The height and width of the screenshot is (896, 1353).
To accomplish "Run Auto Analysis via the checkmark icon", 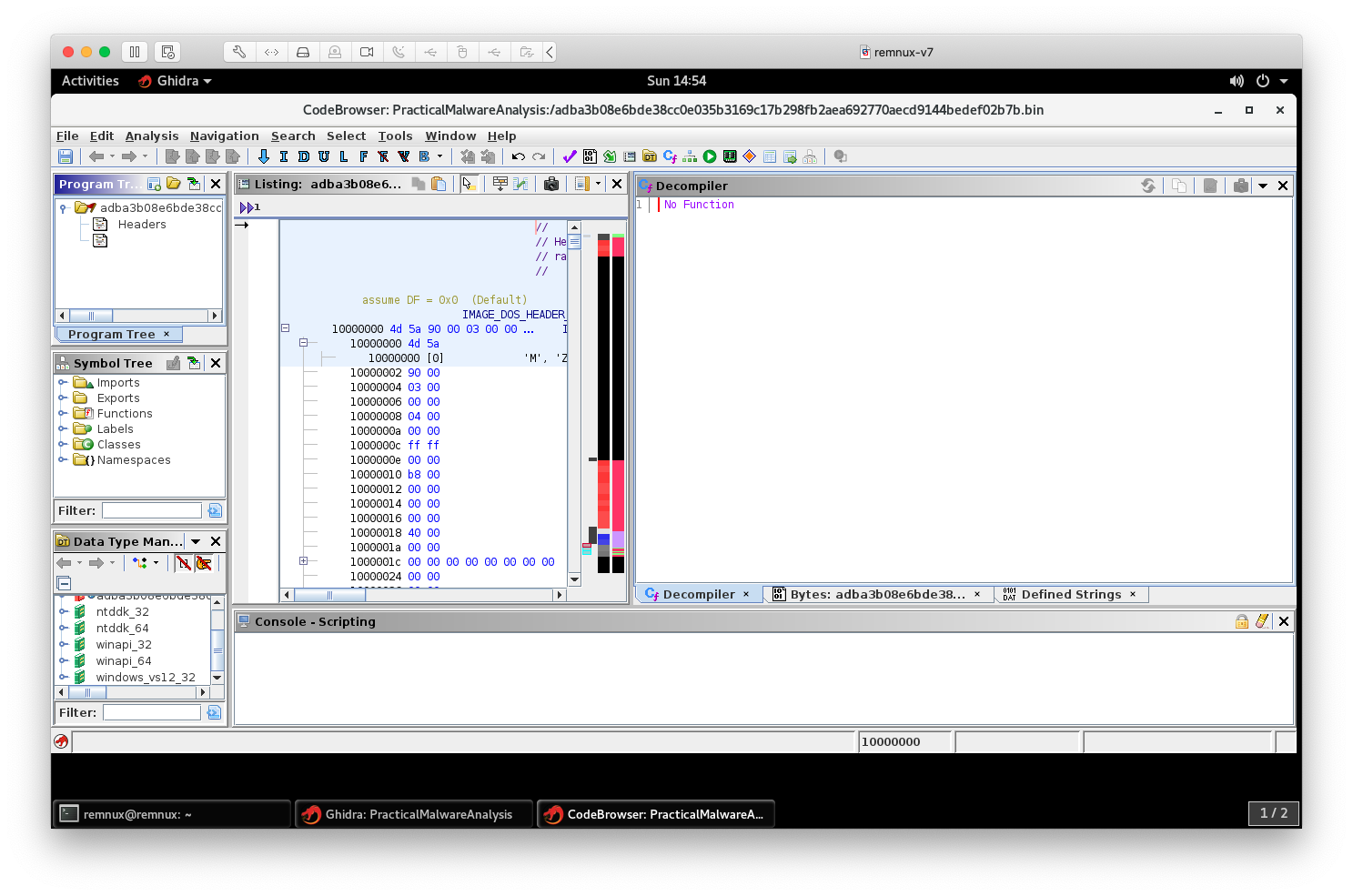I will coord(569,156).
